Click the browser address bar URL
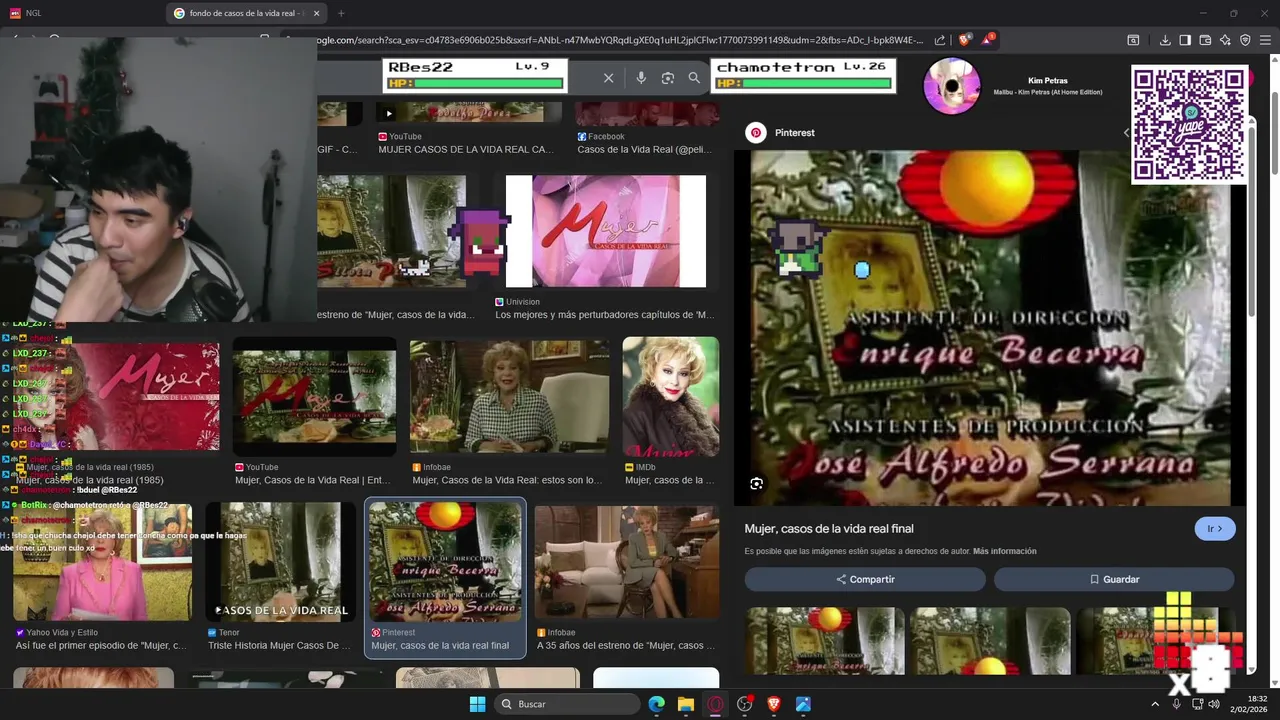This screenshot has width=1280, height=720. [620, 40]
